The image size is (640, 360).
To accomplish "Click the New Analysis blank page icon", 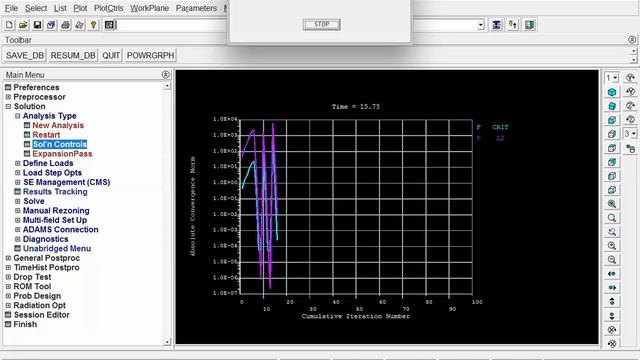I will tap(9, 25).
